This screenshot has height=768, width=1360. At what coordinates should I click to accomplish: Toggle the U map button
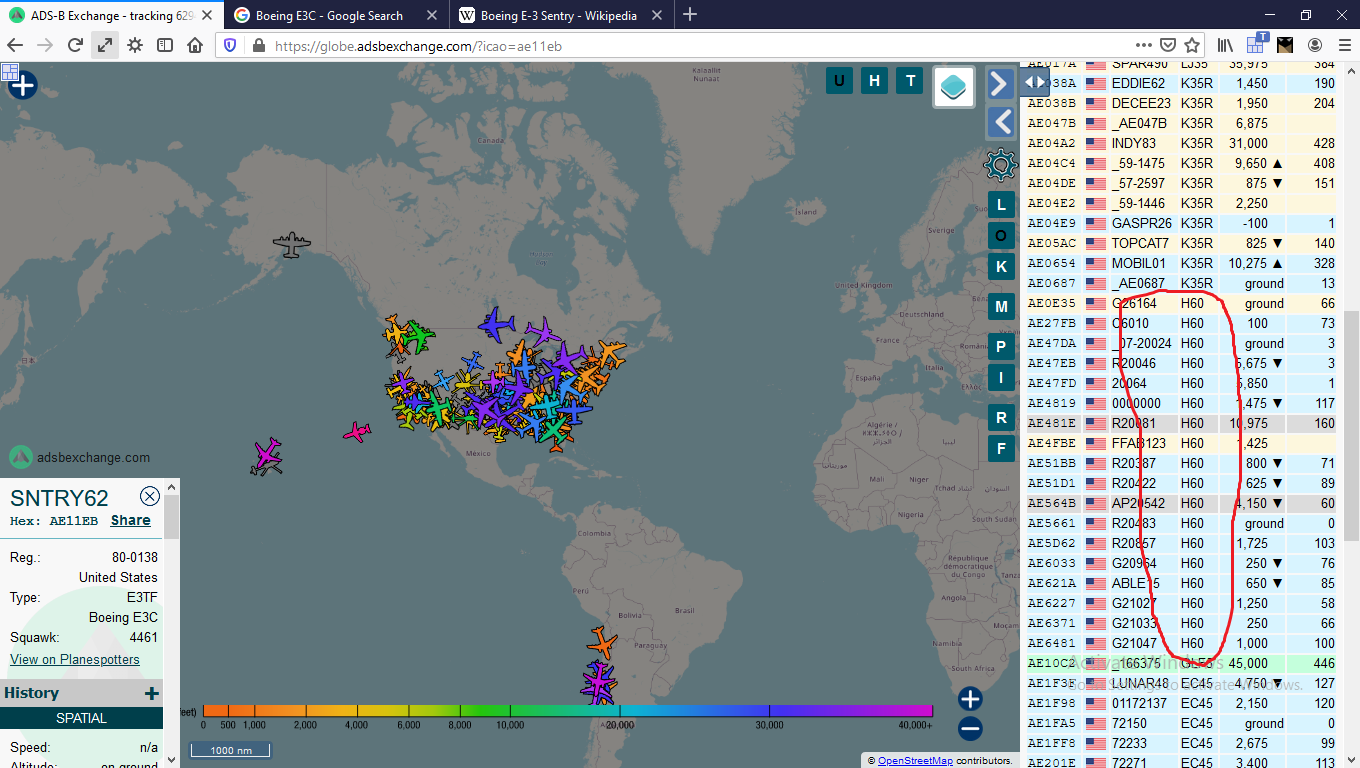[839, 81]
